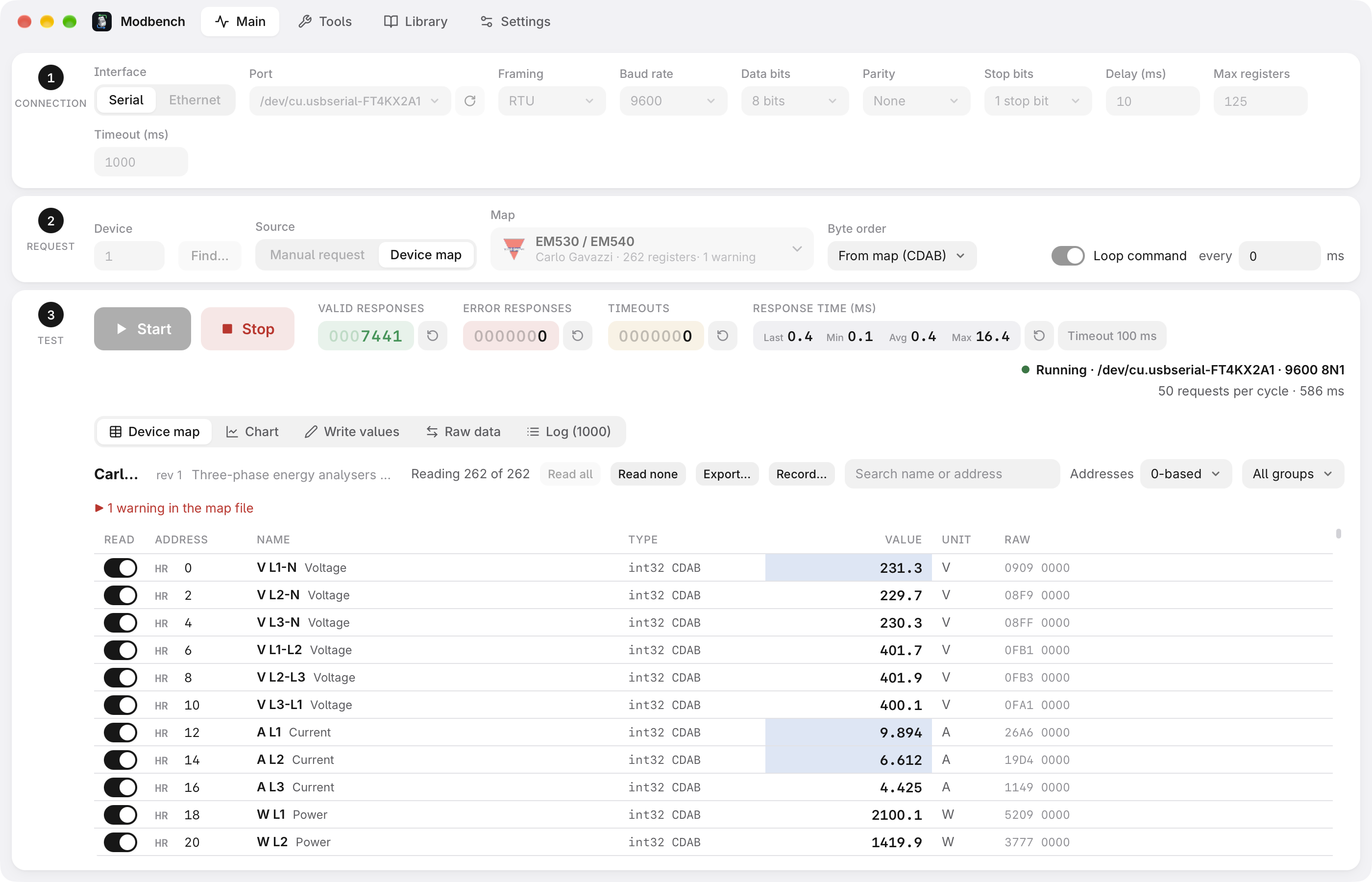Click the Search name or address field
Image resolution: width=1372 pixels, height=882 pixels.
click(952, 474)
